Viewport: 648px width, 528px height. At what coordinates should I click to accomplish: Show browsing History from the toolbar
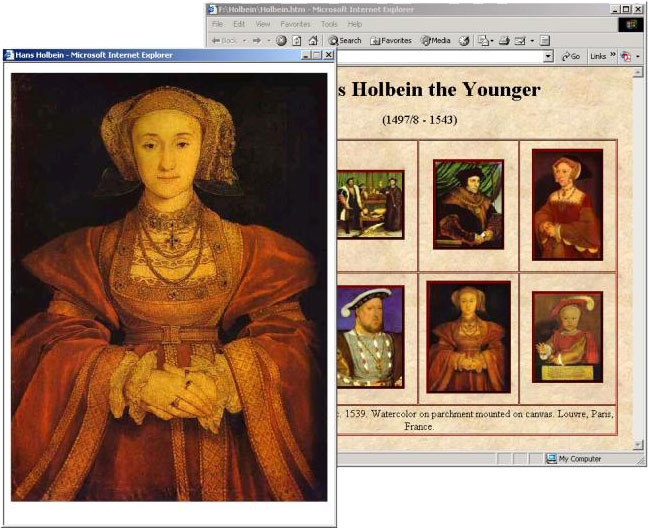463,41
